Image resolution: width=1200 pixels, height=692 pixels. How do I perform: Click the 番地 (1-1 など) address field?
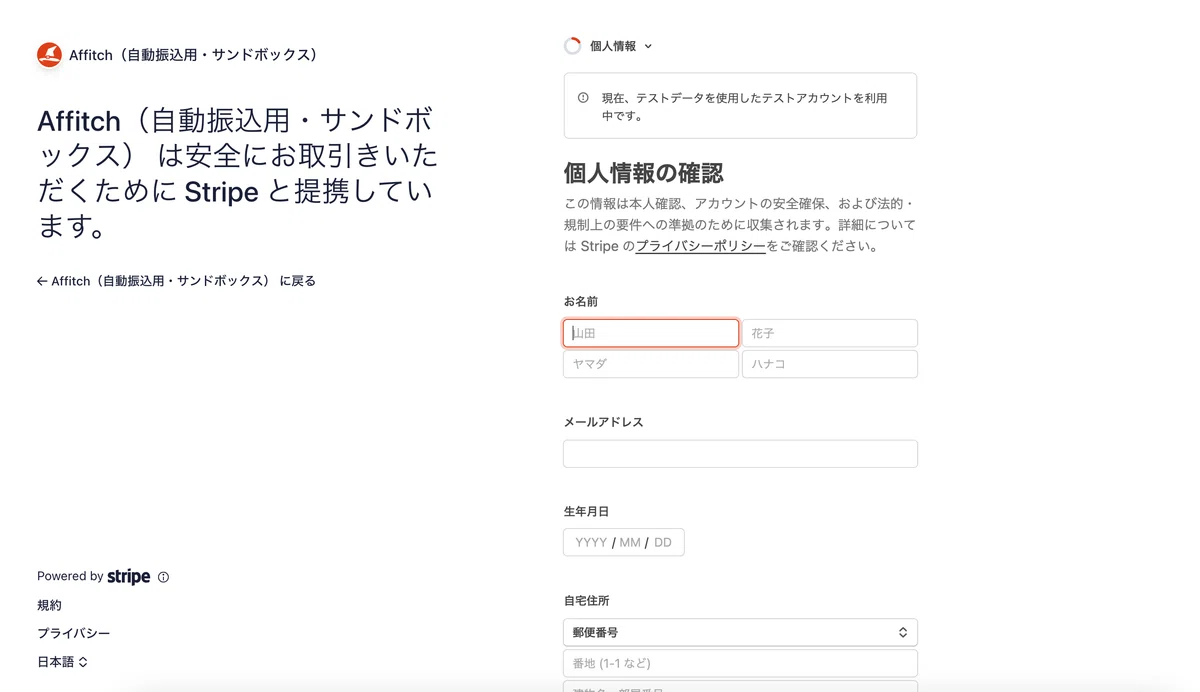[x=740, y=663]
